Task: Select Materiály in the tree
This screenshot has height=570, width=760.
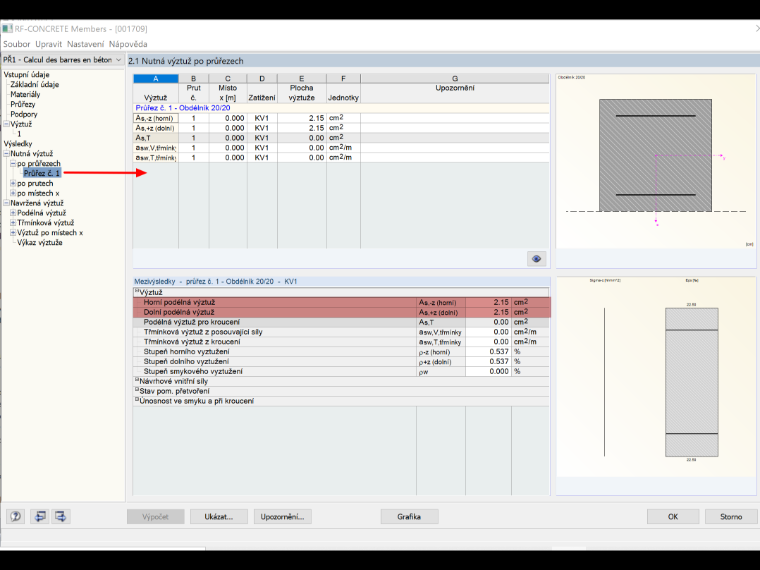Action: pos(25,95)
